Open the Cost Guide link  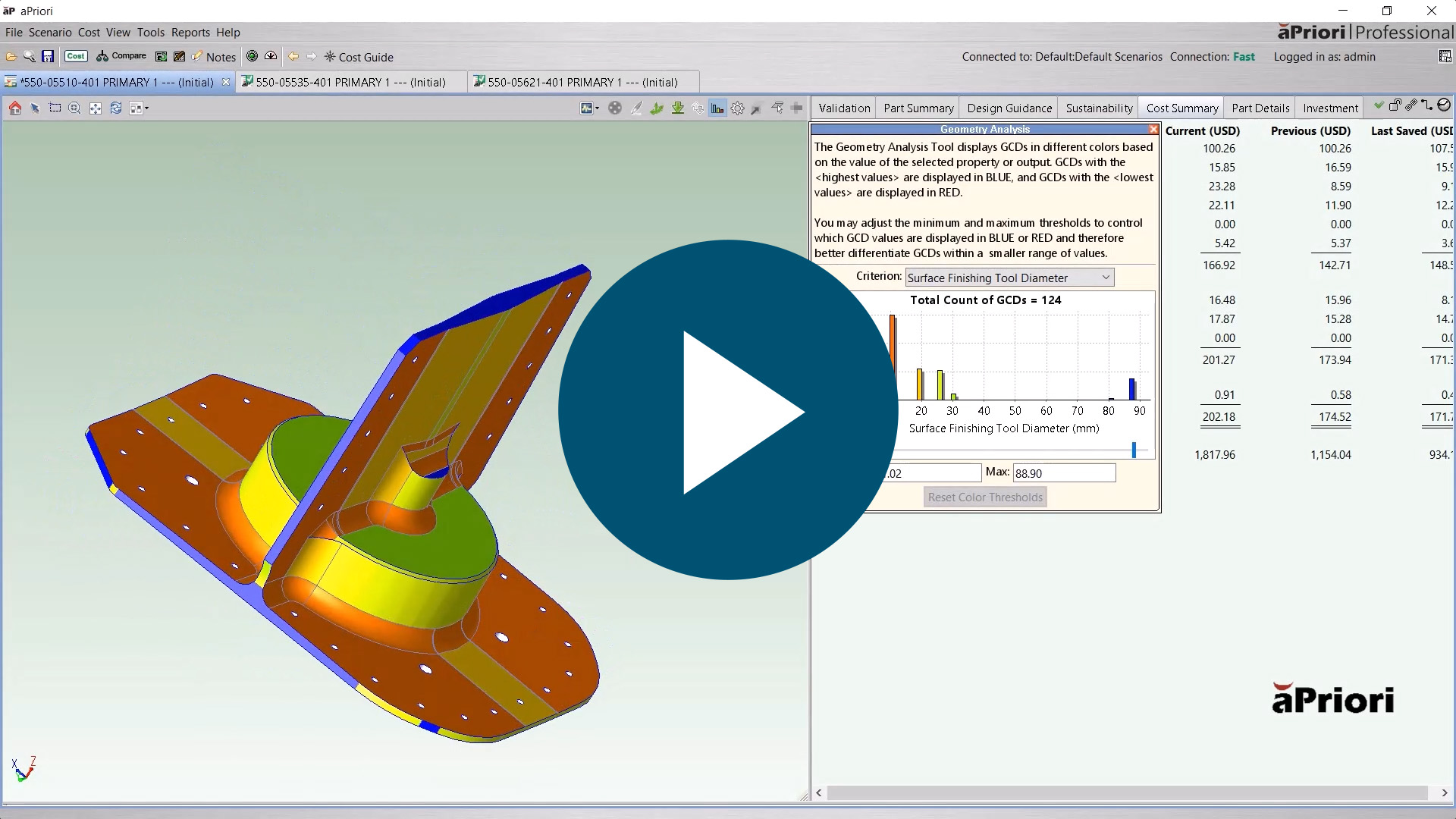click(x=365, y=57)
